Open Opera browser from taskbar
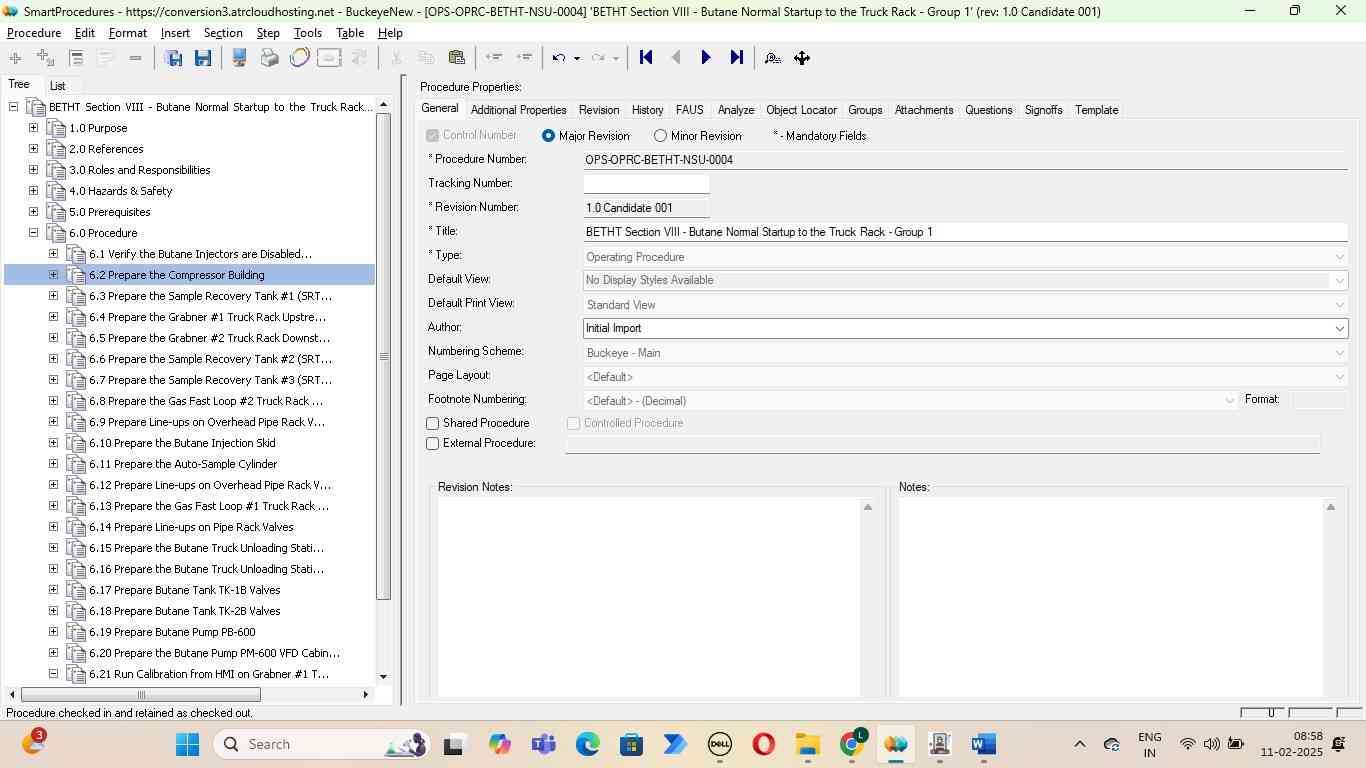The width and height of the screenshot is (1366, 768). coord(763,744)
